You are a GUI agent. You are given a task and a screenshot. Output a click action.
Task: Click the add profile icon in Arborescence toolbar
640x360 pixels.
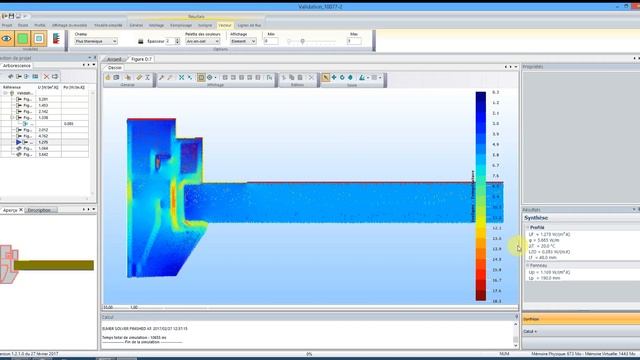click(19, 77)
